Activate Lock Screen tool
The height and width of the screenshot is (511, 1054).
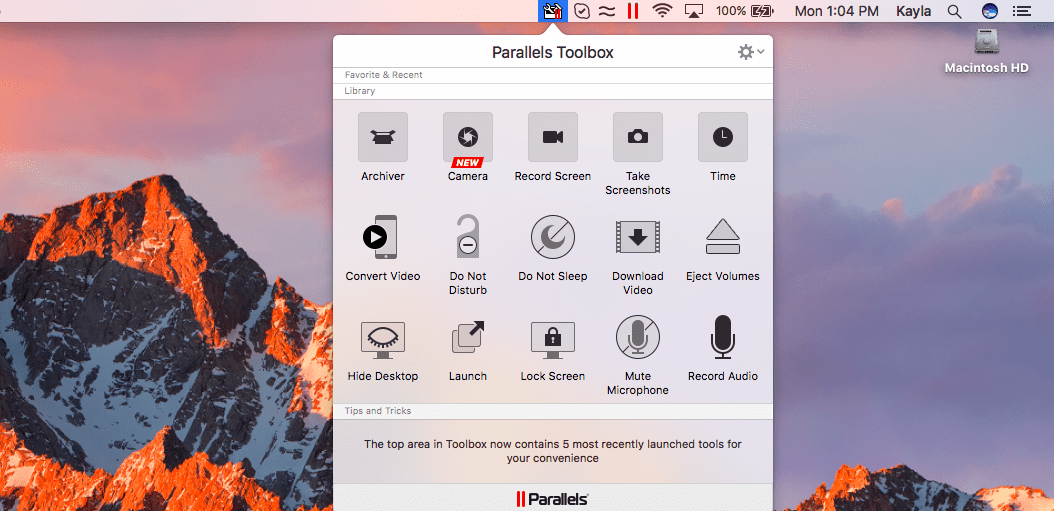click(x=553, y=338)
